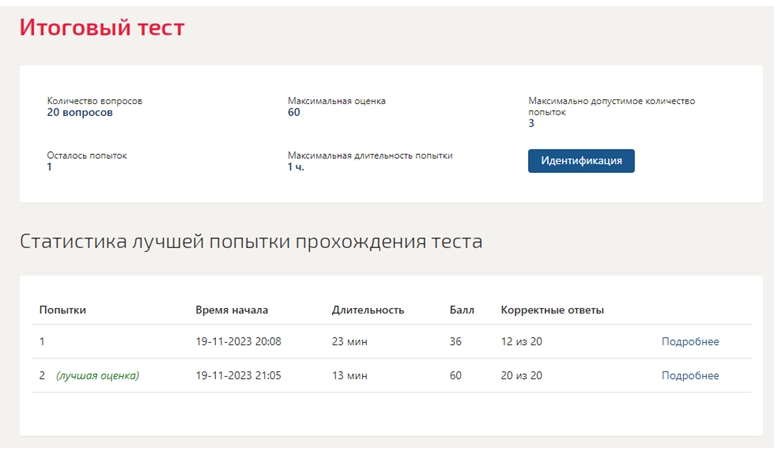The width and height of the screenshot is (782, 476).
Task: Click the Балл column header
Action: point(462,310)
